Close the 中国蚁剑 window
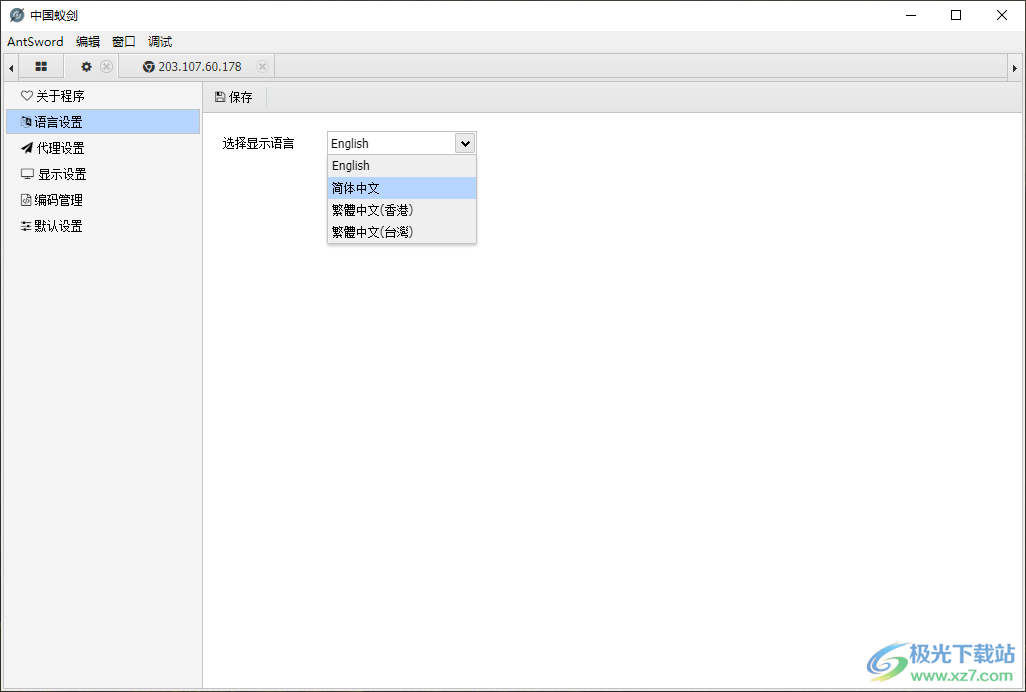Viewport: 1026px width, 692px height. (1002, 15)
